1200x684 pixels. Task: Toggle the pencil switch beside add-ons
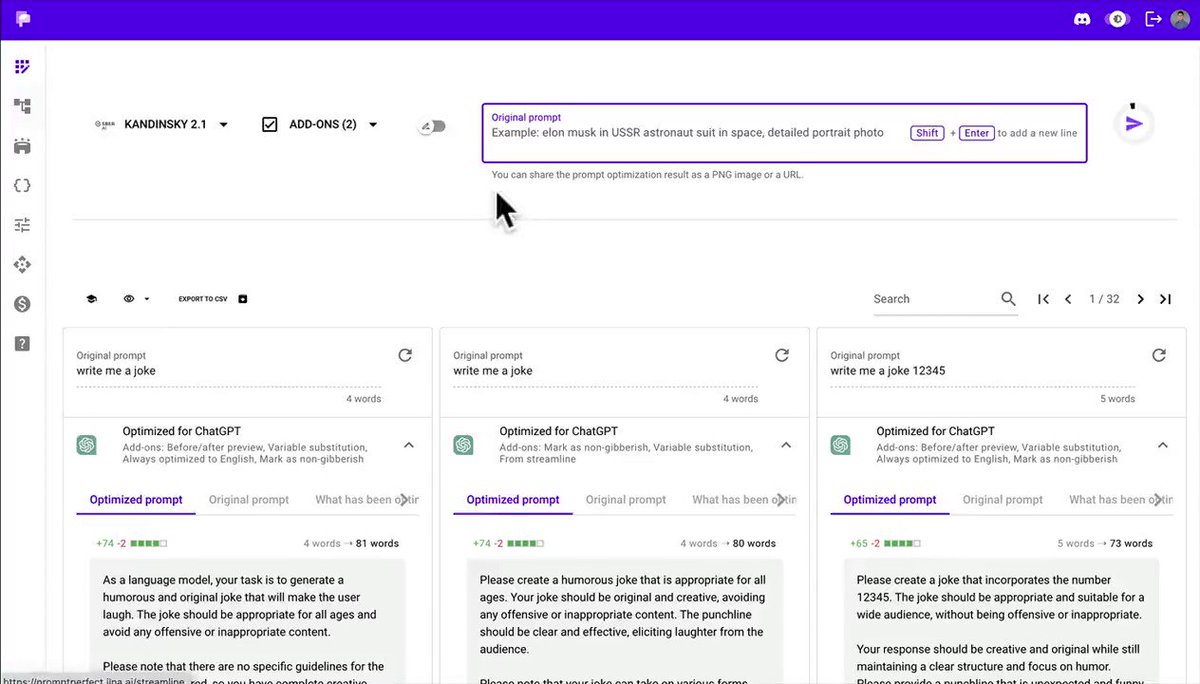click(x=432, y=126)
